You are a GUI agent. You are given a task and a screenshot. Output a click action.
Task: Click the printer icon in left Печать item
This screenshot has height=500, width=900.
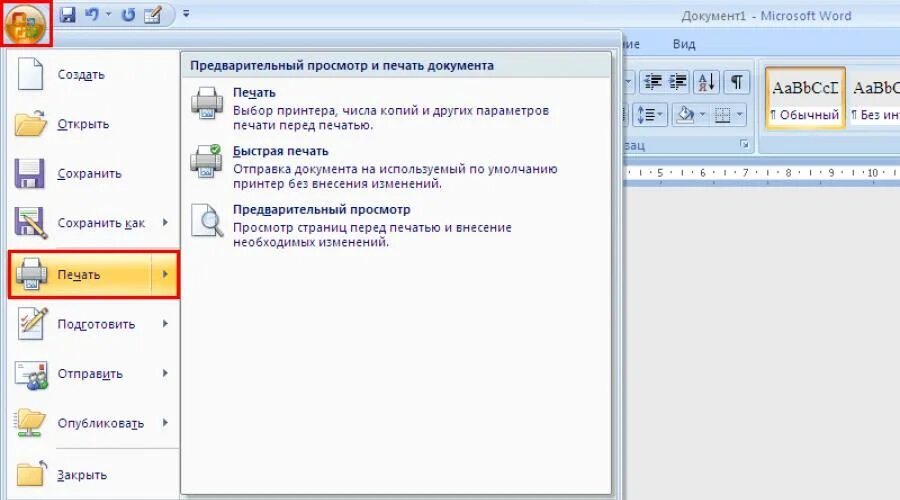pos(31,274)
